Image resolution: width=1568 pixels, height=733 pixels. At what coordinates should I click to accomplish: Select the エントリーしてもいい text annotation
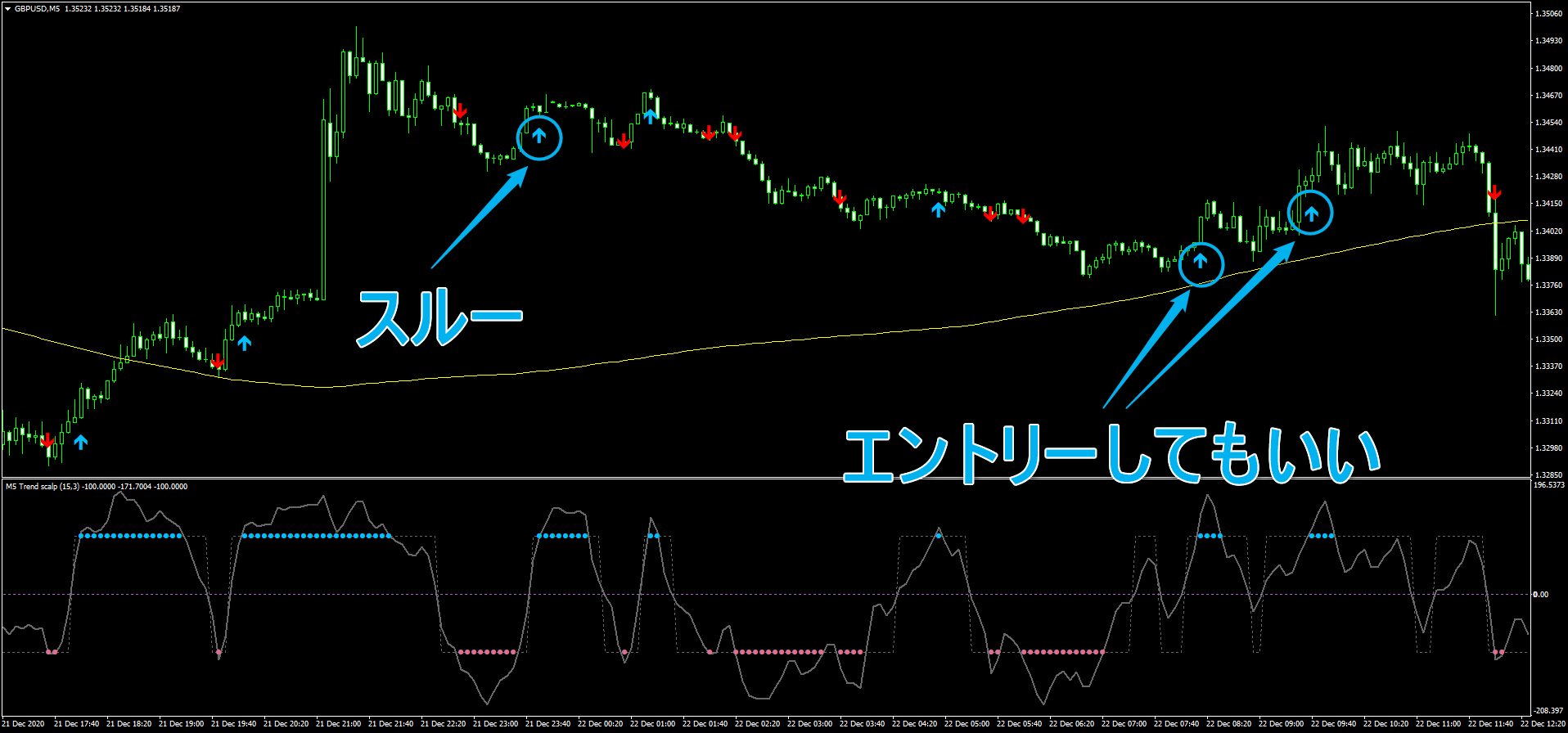[x=1111, y=454]
